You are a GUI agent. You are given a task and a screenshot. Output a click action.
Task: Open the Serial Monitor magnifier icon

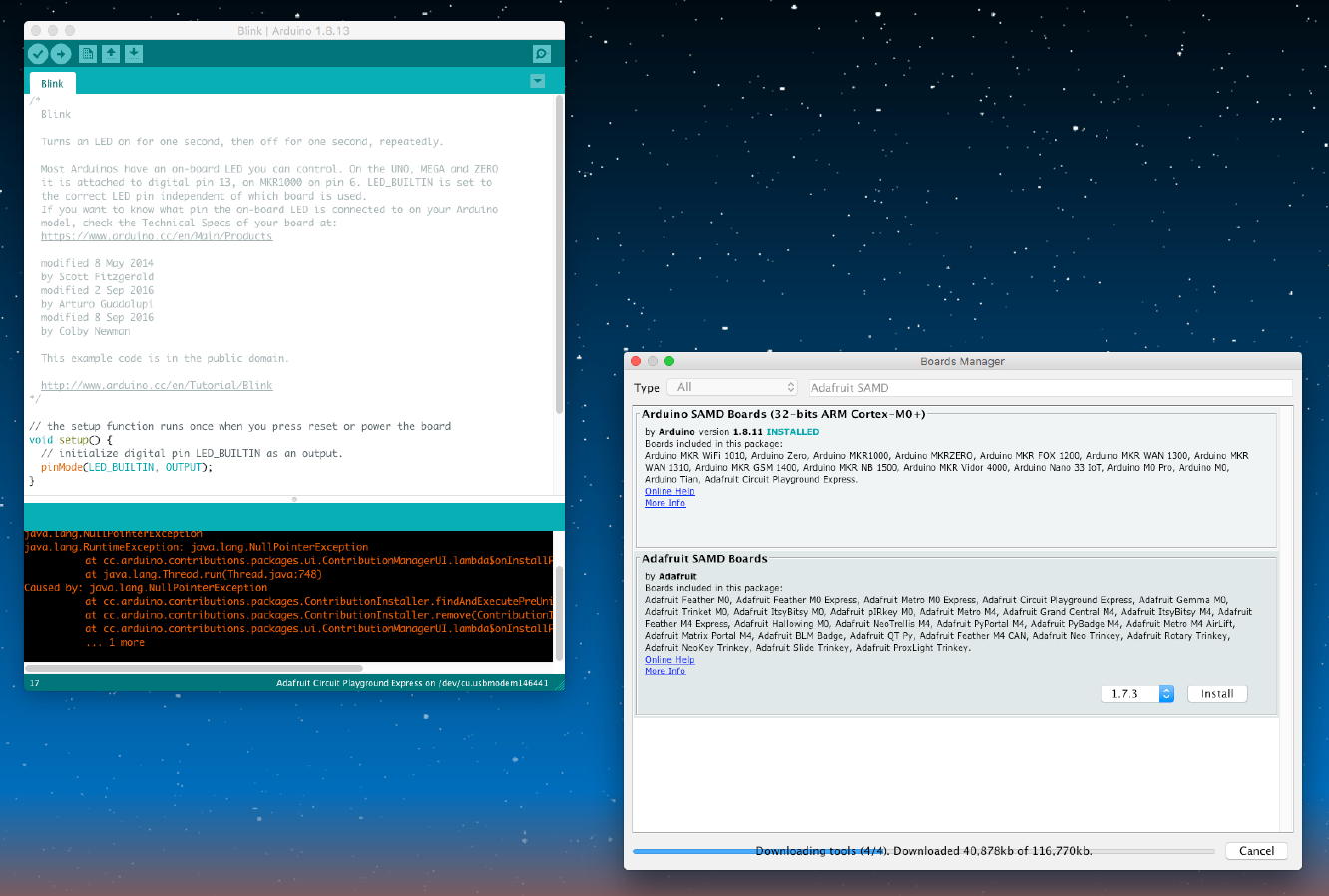(x=541, y=54)
